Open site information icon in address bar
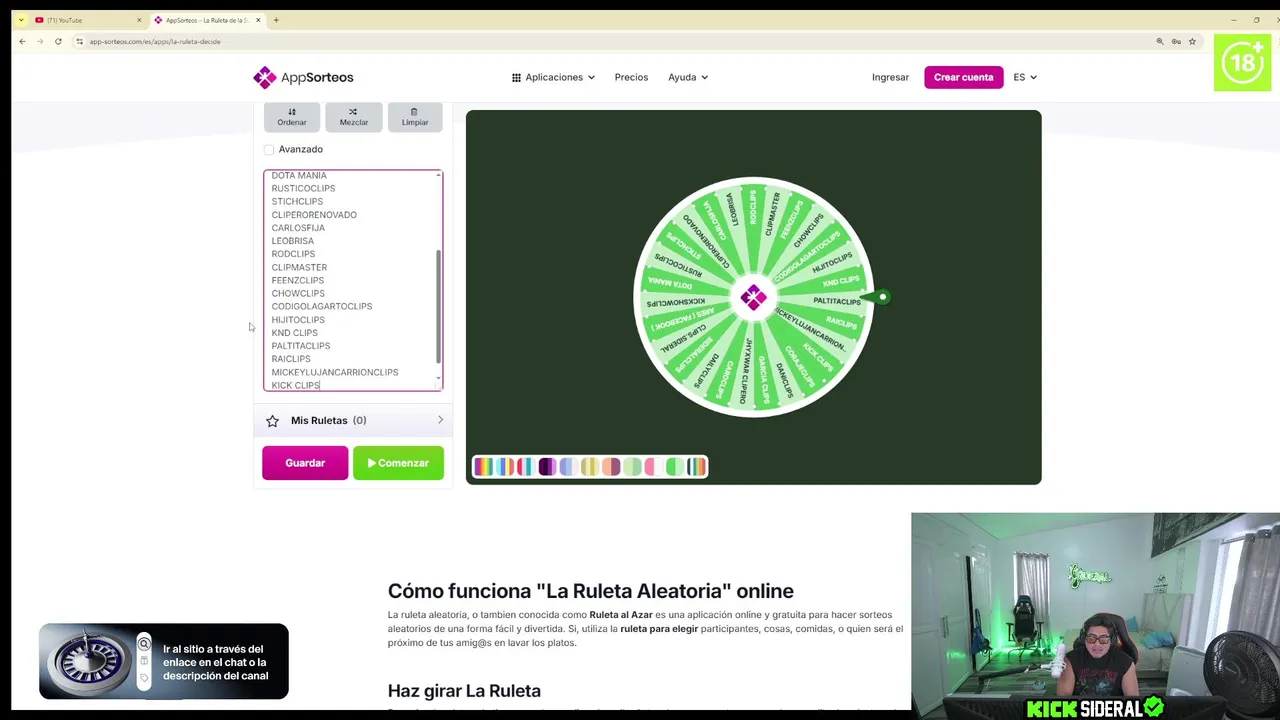 click(79, 41)
